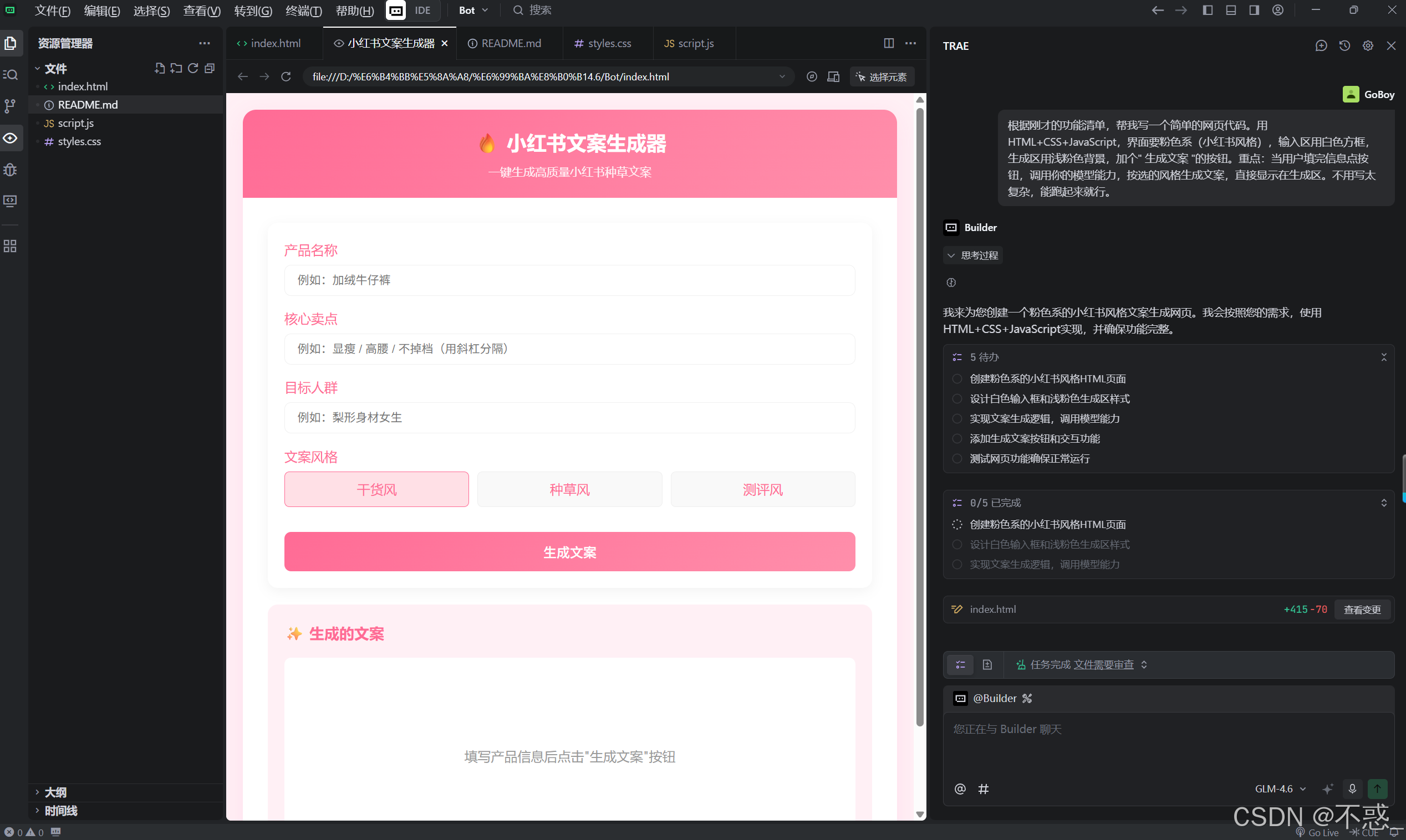Open the Run and Debug bug icon

point(10,169)
